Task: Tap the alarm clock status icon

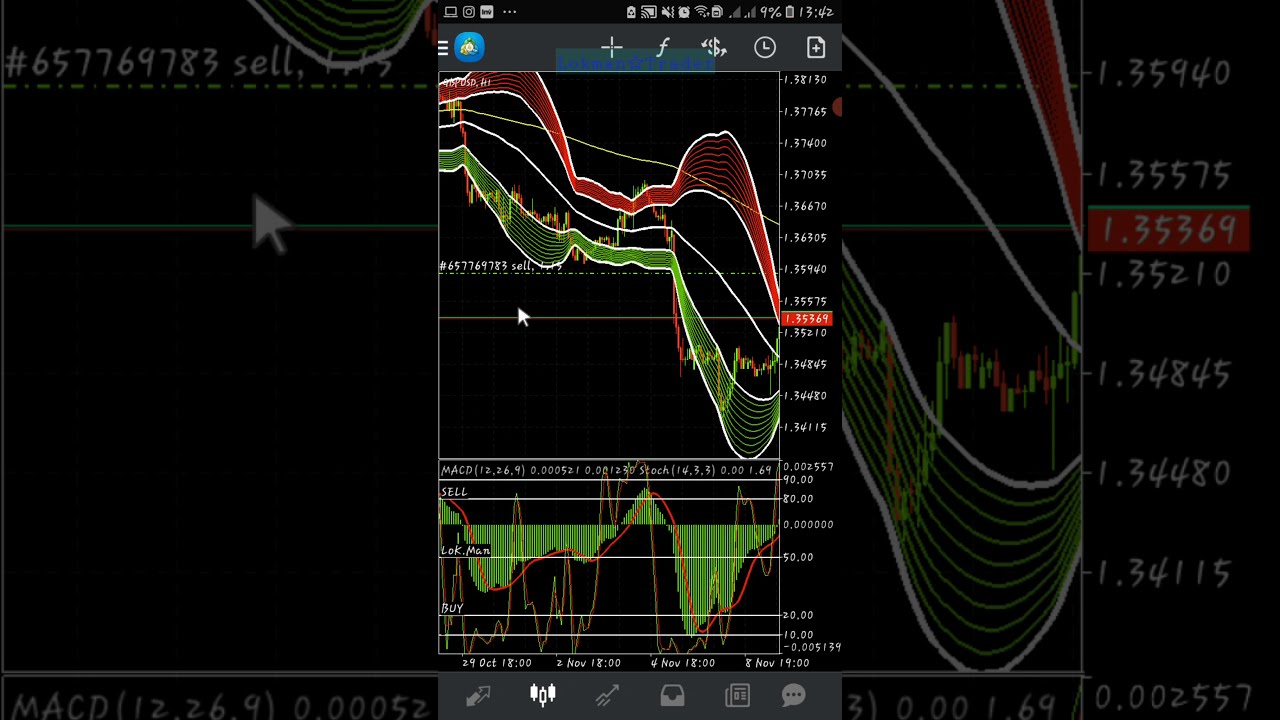Action: tap(684, 12)
